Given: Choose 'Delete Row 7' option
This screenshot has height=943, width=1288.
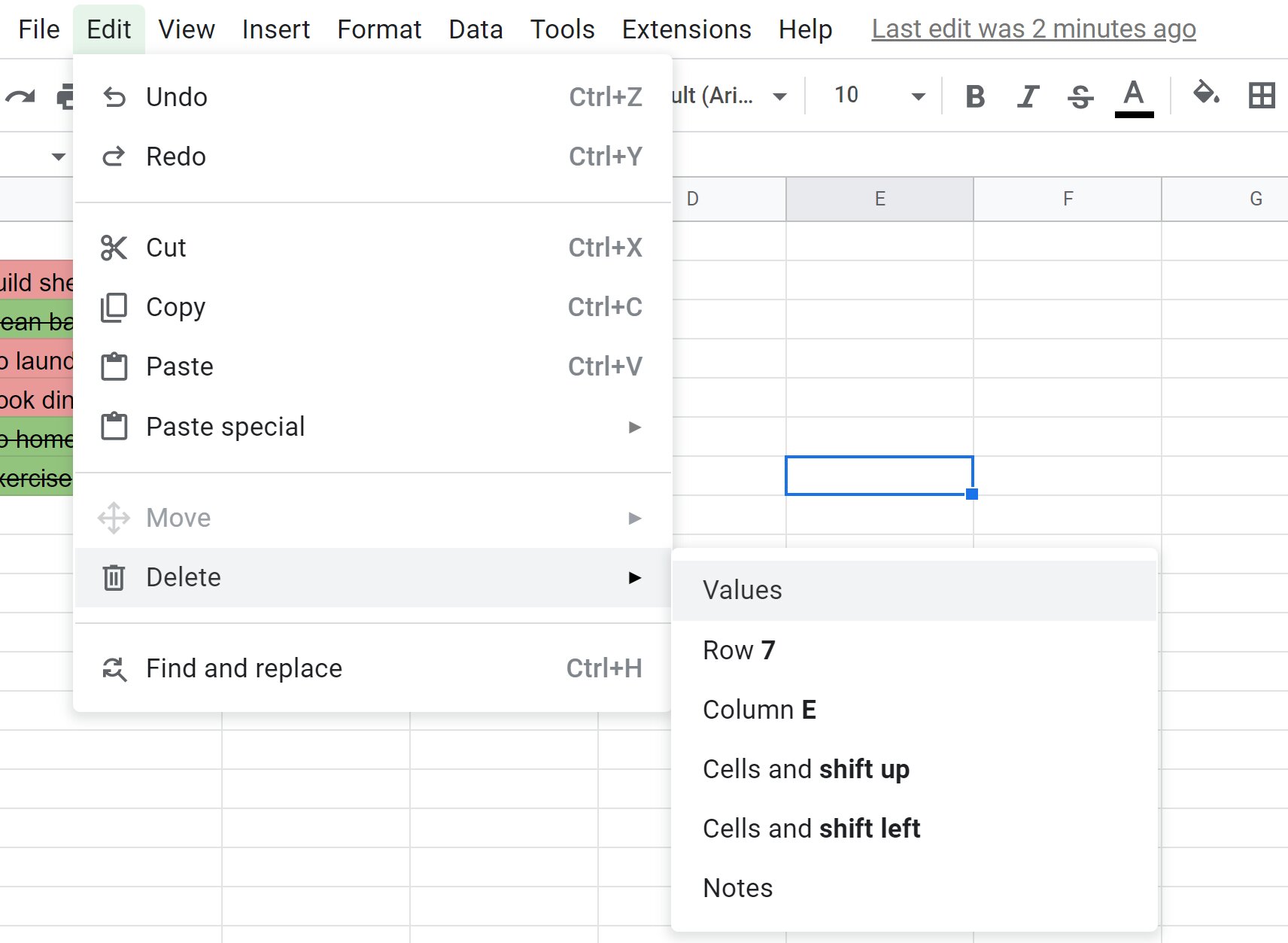Looking at the screenshot, I should click(x=740, y=649).
